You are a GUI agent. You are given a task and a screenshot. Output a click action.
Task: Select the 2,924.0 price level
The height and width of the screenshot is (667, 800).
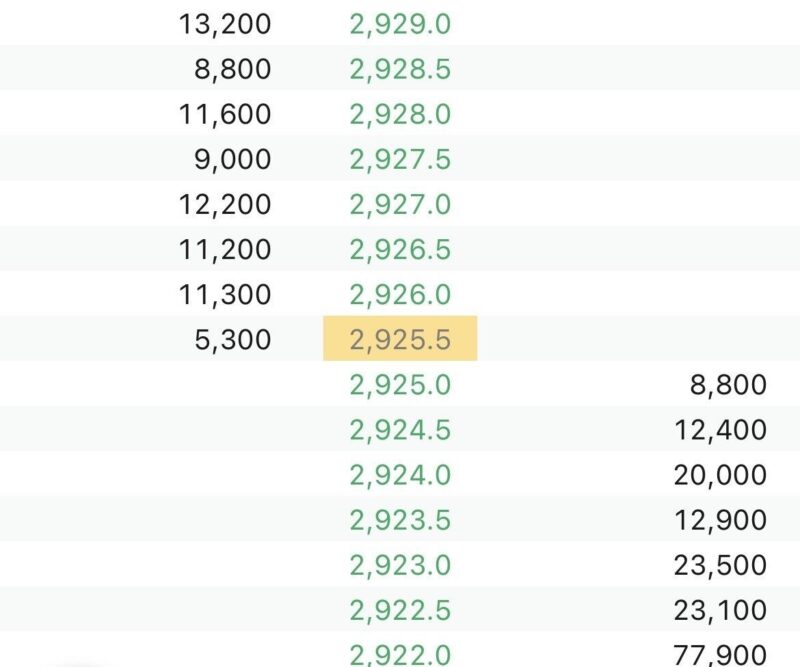pos(400,475)
